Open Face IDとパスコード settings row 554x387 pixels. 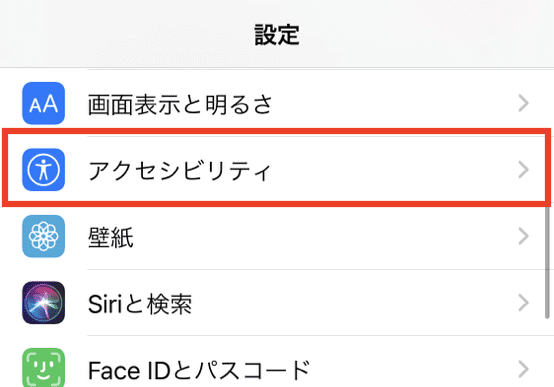[277, 369]
